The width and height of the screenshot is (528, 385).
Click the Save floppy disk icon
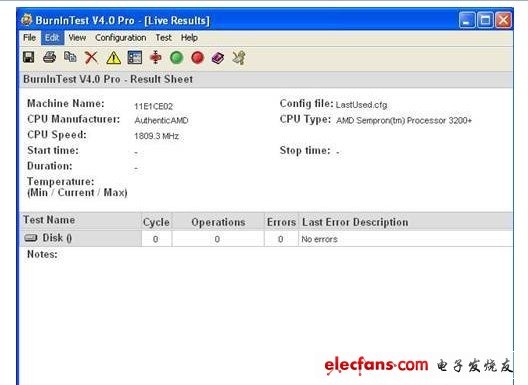29,57
